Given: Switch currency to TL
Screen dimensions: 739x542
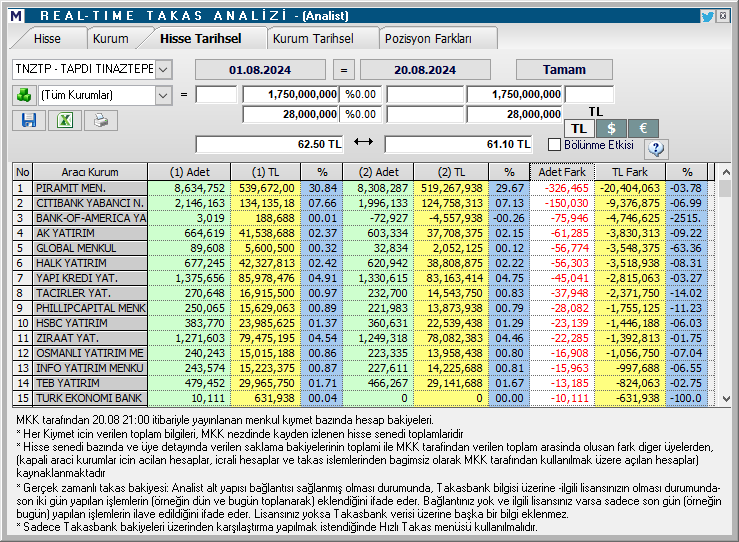Looking at the screenshot, I should (579, 128).
